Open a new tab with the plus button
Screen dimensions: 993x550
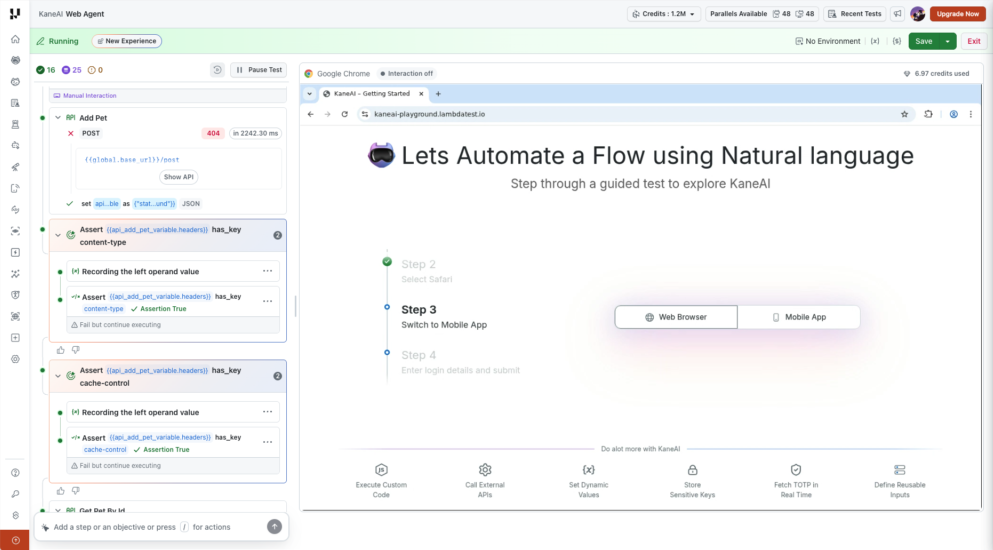point(438,94)
